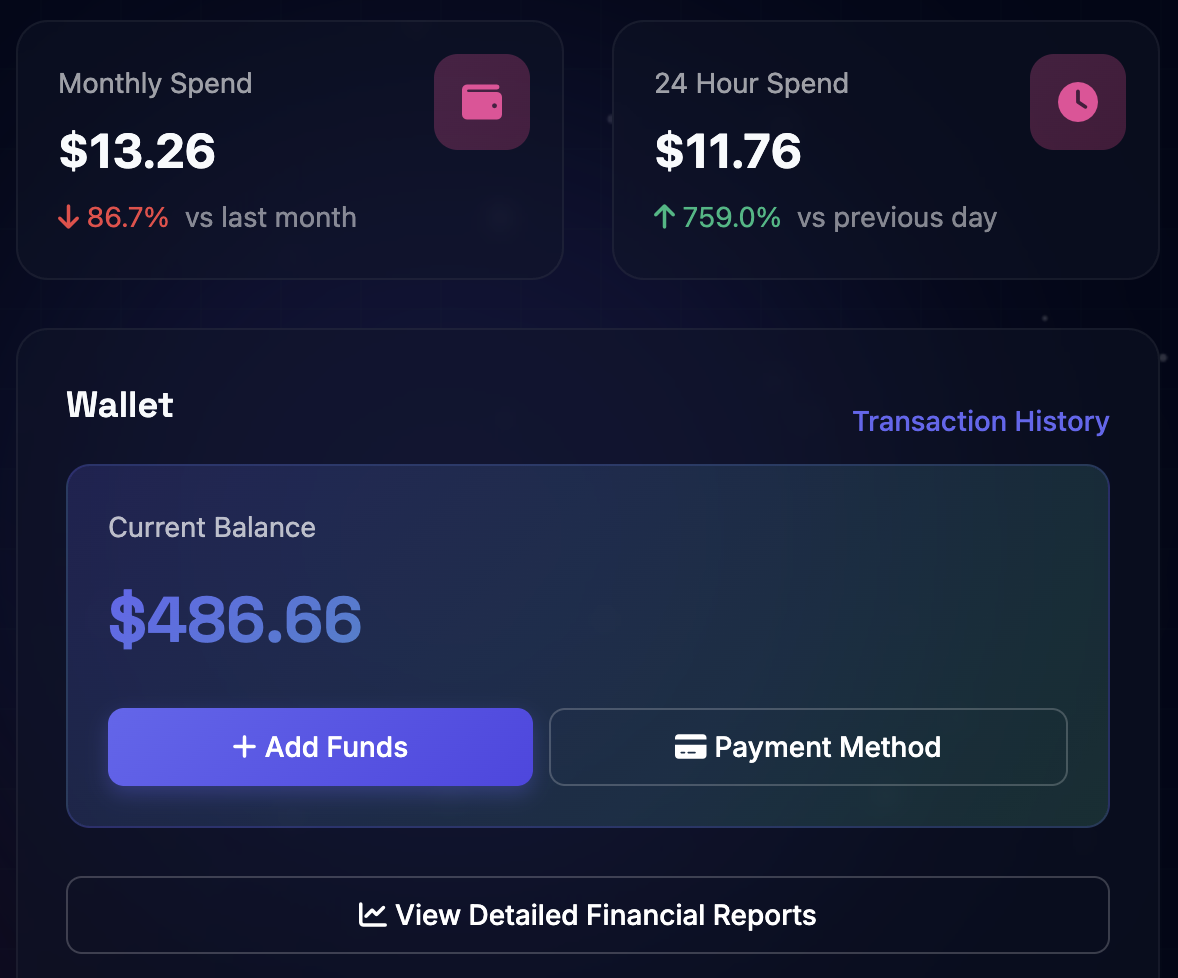This screenshot has width=1178, height=978.
Task: Click the Current Balance card background
Action: (x=588, y=645)
